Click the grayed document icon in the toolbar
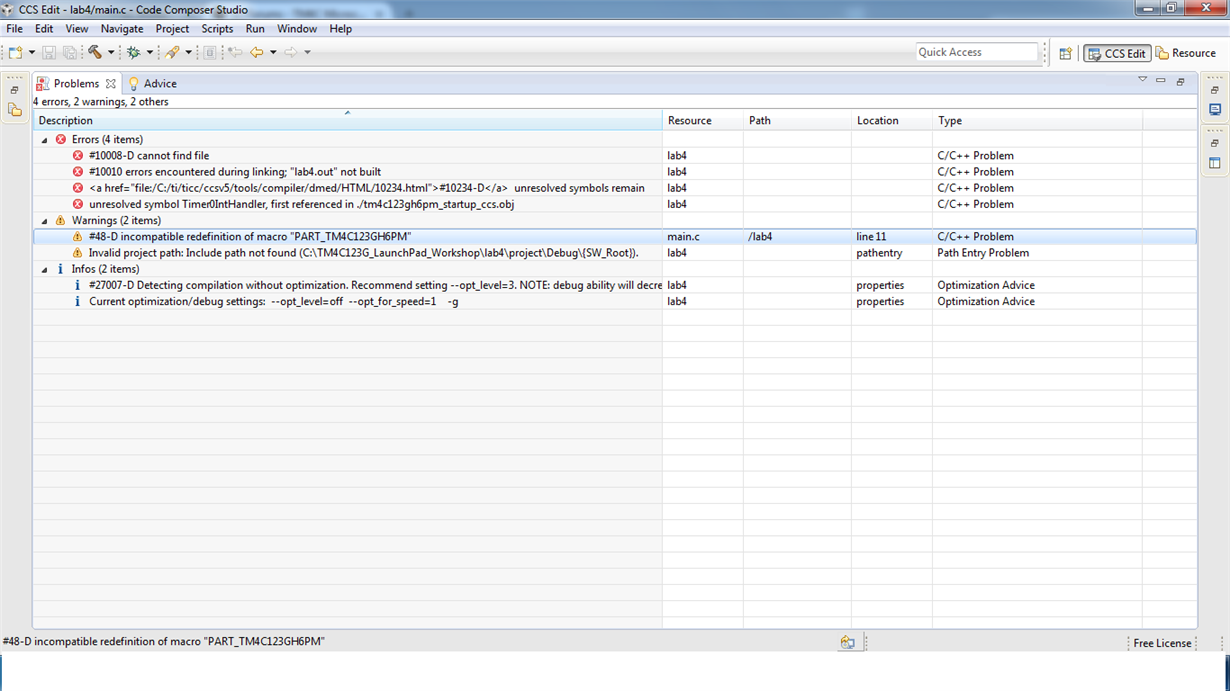Viewport: 1230px width, 691px height. point(210,52)
